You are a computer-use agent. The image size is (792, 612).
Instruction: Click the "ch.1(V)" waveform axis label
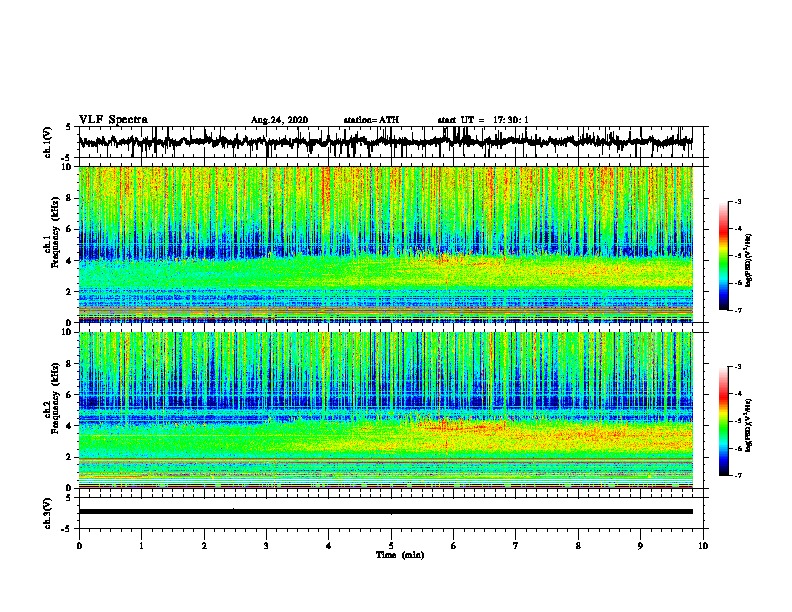(48, 142)
